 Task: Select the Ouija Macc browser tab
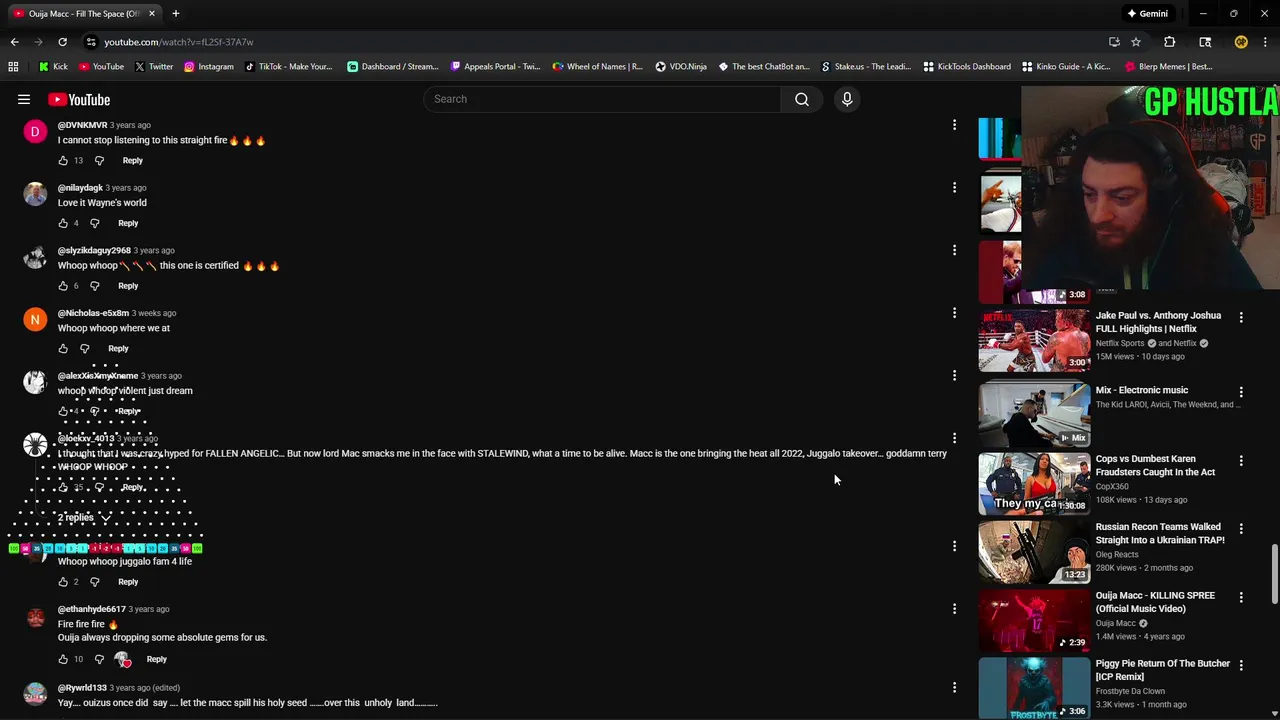pyautogui.click(x=83, y=14)
